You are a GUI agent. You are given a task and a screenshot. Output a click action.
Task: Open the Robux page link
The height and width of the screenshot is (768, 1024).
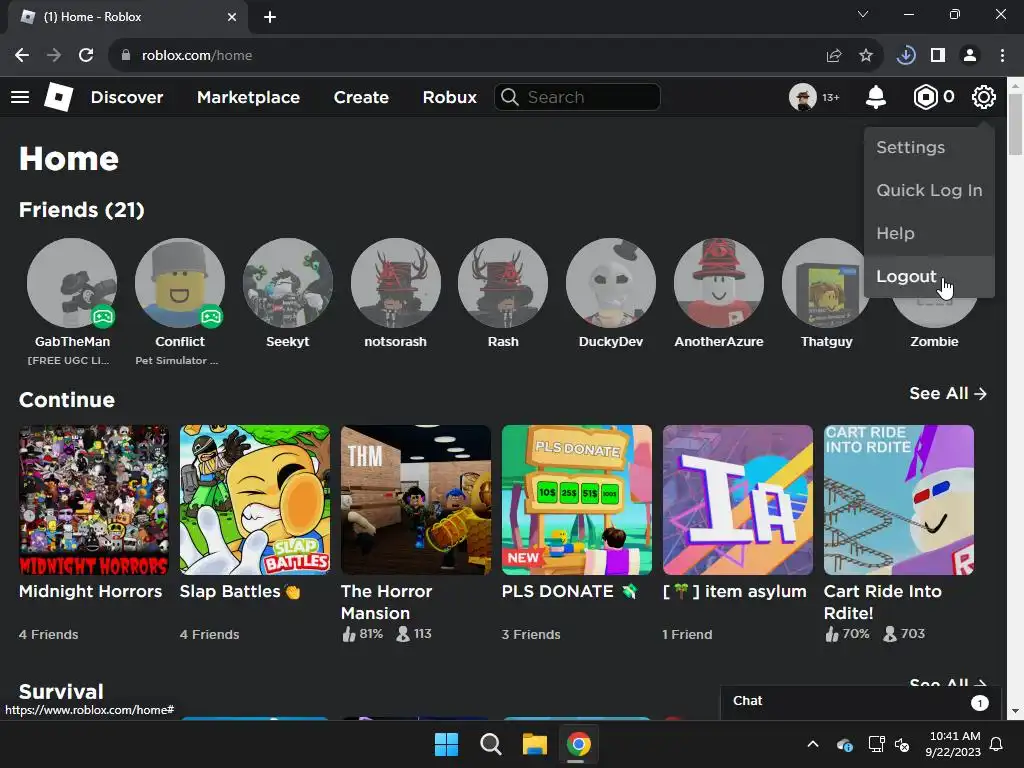point(449,97)
